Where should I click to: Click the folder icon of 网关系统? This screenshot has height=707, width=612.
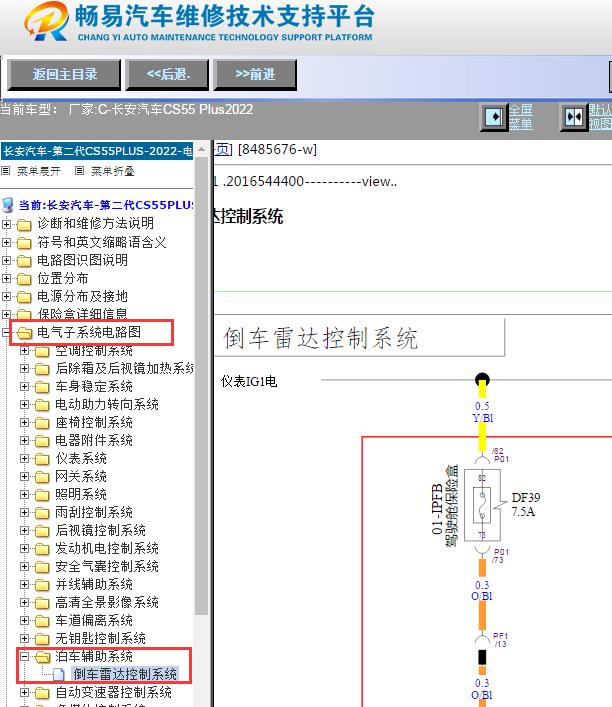click(x=42, y=477)
